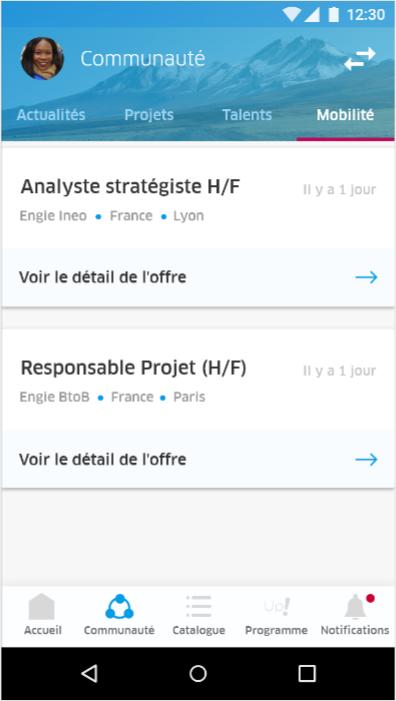Tap the Android recent apps square
The image size is (396, 701).
click(307, 673)
